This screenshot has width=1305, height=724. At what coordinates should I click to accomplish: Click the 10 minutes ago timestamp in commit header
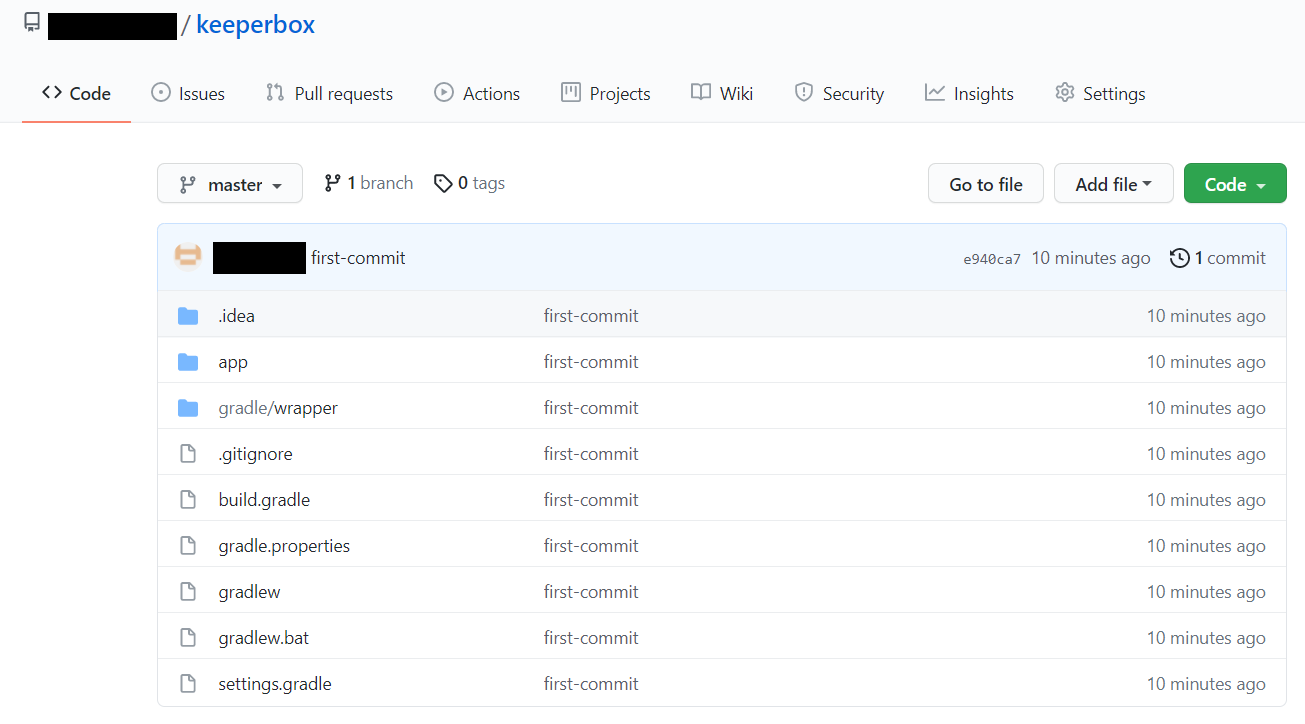(x=1091, y=258)
